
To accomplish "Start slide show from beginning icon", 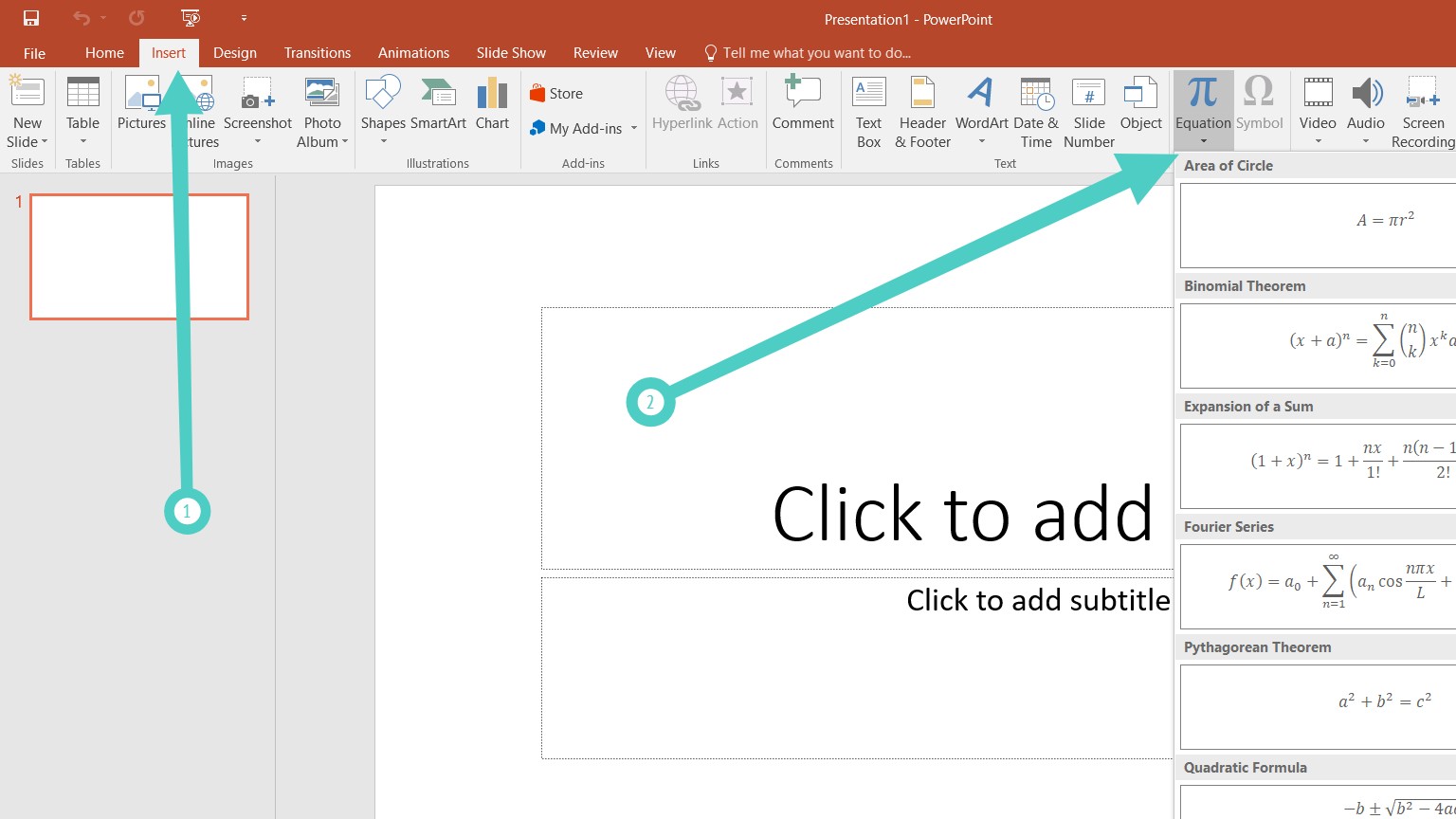I will click(191, 18).
